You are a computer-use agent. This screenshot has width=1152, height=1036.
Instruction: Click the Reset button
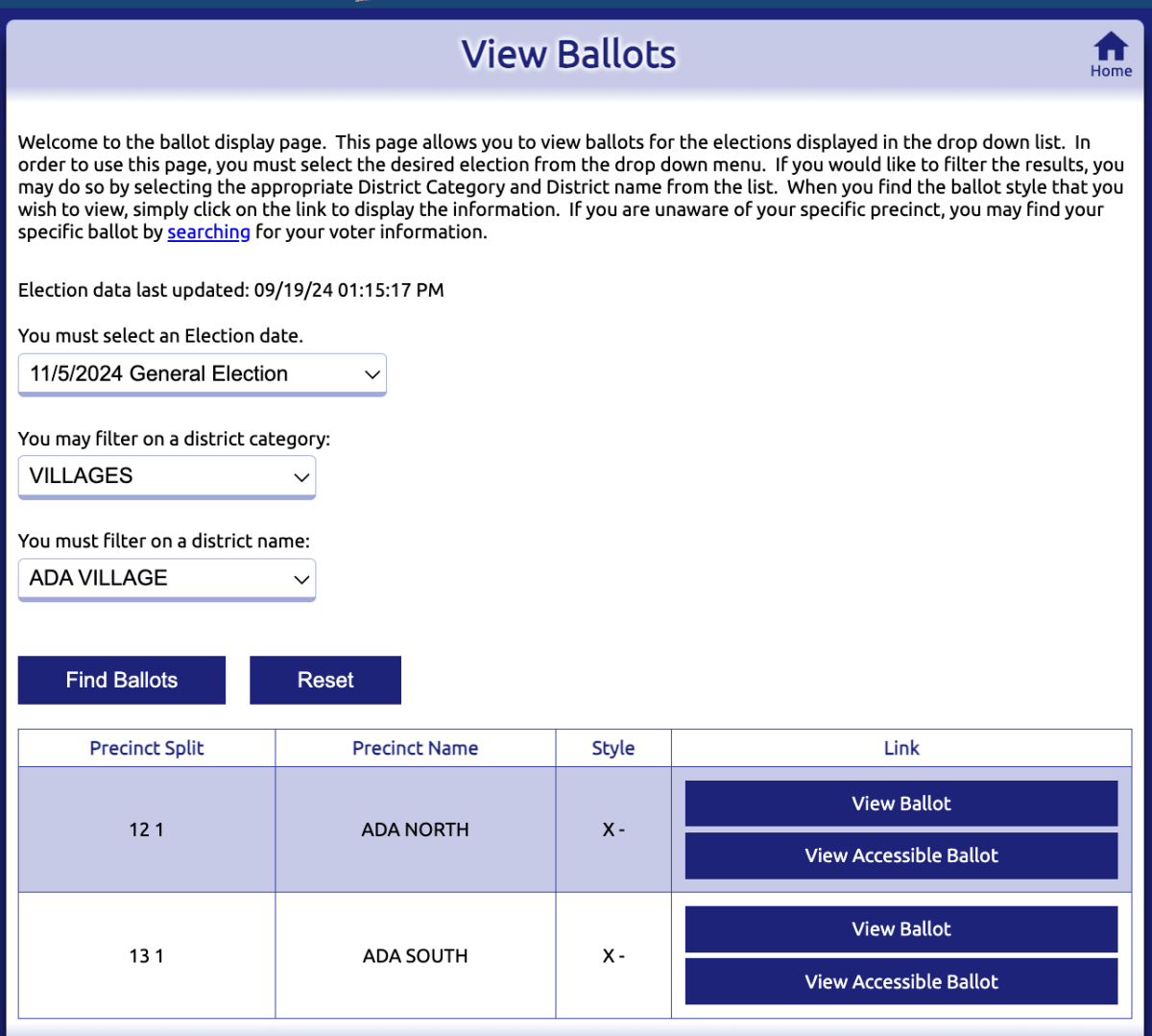click(324, 680)
